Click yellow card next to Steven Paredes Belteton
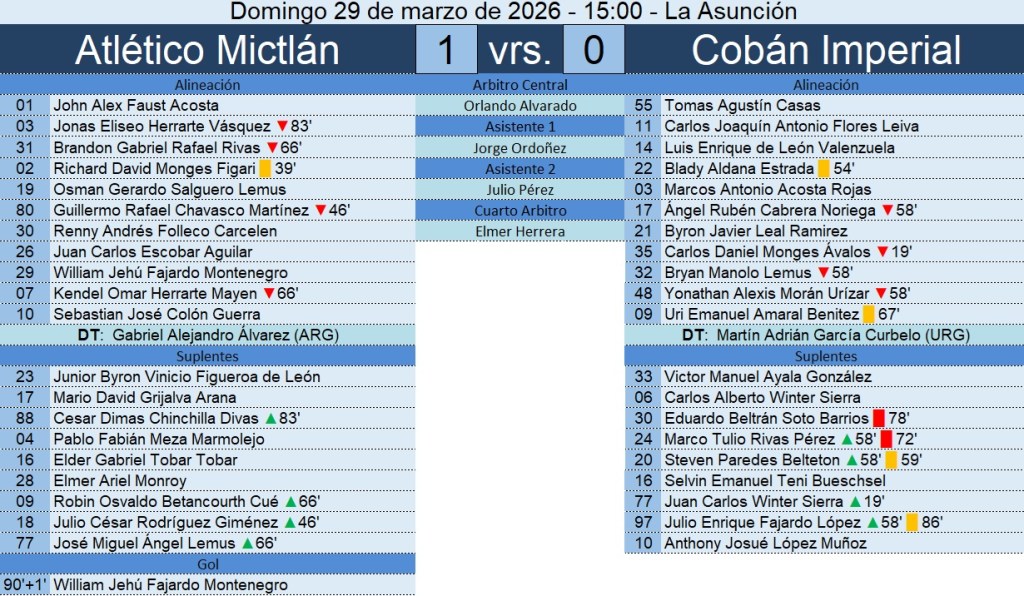Screen dimensions: 1024x596 [x=891, y=460]
